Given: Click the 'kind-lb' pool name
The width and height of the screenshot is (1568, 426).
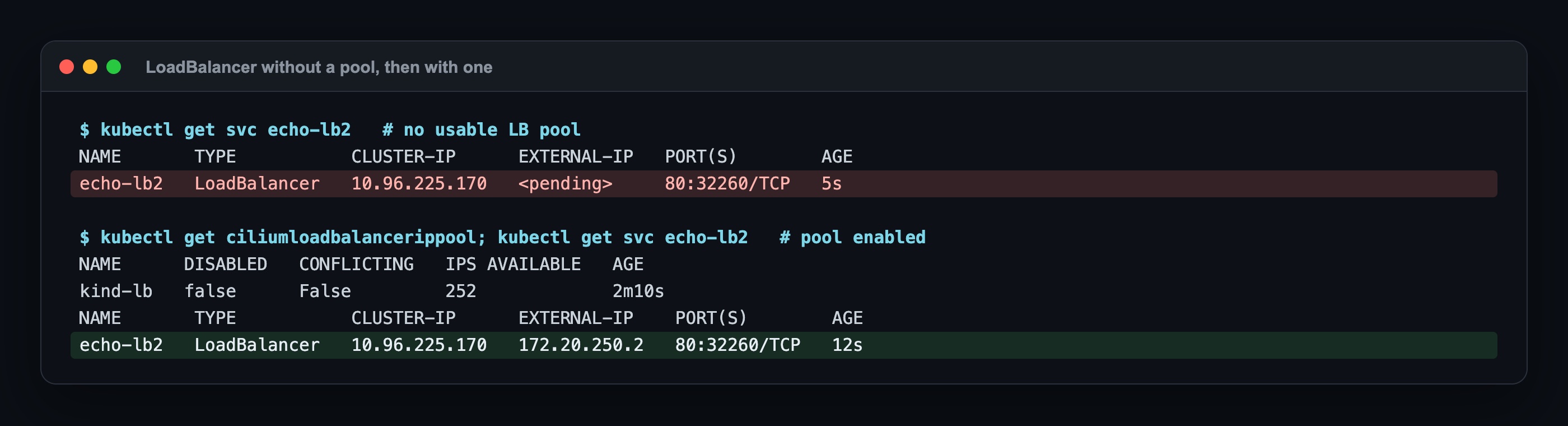Looking at the screenshot, I should point(116,291).
